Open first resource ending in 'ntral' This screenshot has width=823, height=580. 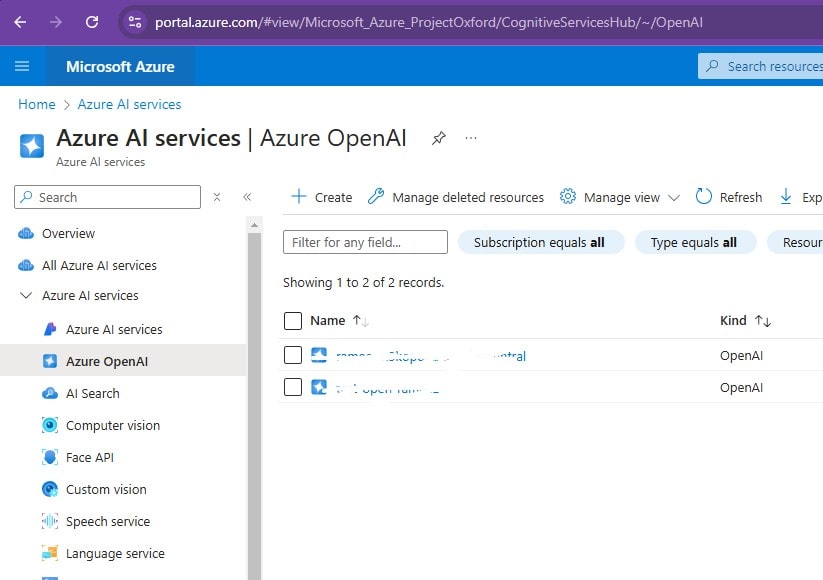[430, 356]
